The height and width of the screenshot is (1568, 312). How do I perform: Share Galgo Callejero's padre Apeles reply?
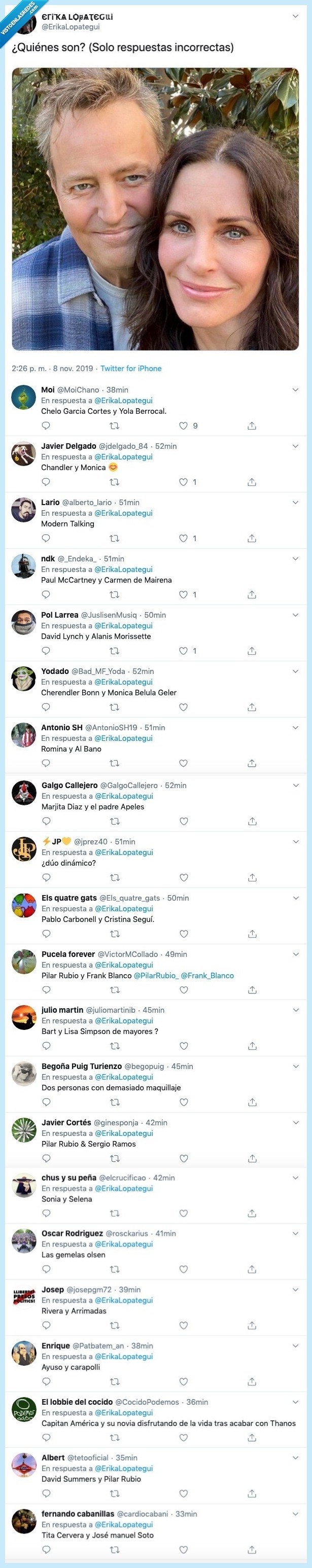coord(252,821)
